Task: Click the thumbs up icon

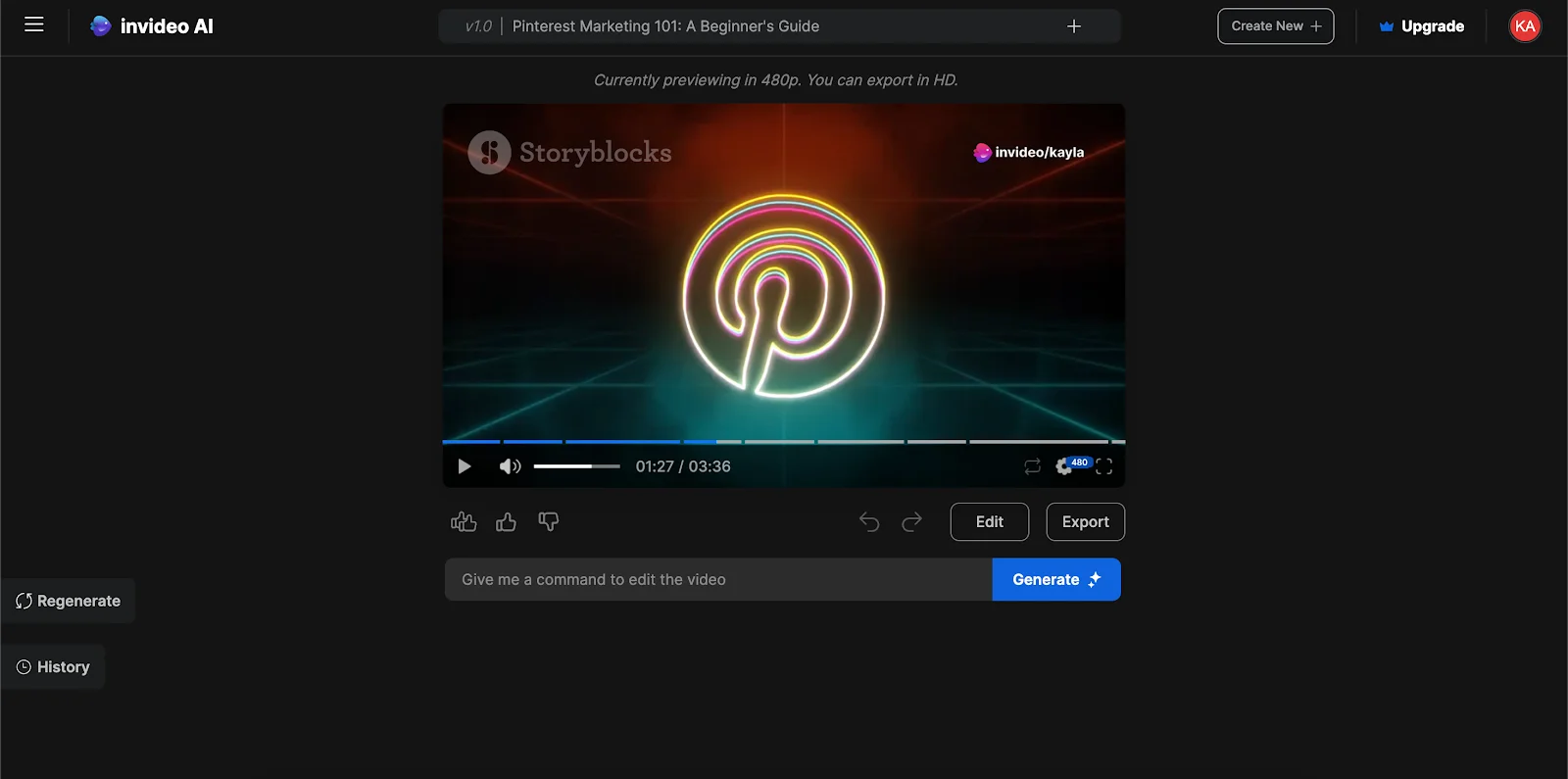Action: 506,522
